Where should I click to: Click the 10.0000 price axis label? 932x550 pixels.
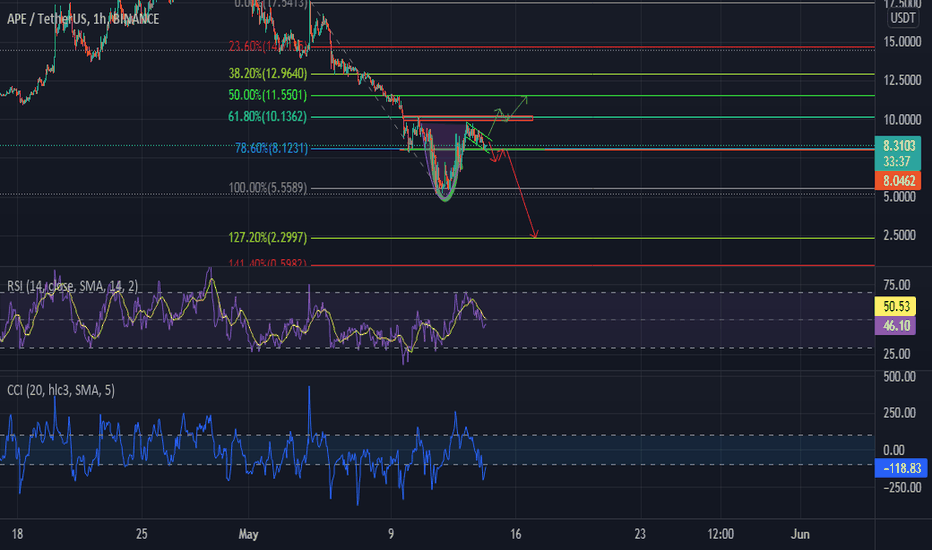point(902,120)
